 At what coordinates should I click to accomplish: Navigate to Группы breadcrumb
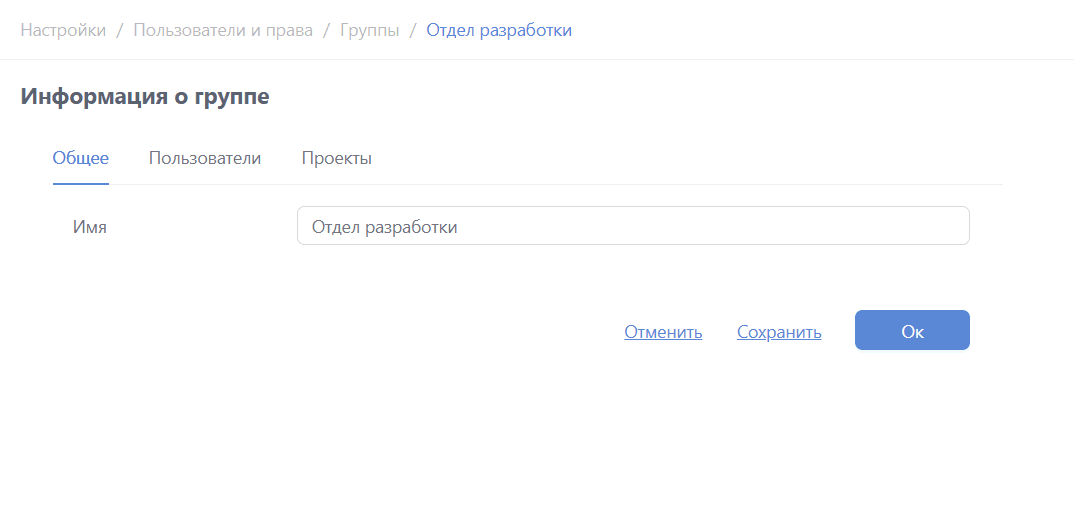(x=369, y=30)
